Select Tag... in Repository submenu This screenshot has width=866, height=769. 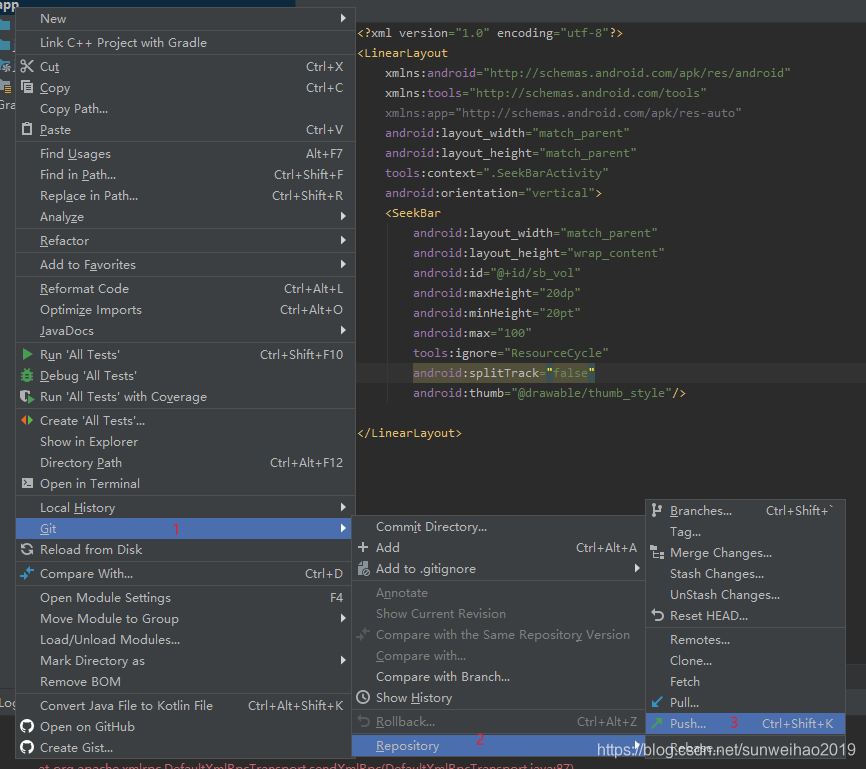[745, 531]
